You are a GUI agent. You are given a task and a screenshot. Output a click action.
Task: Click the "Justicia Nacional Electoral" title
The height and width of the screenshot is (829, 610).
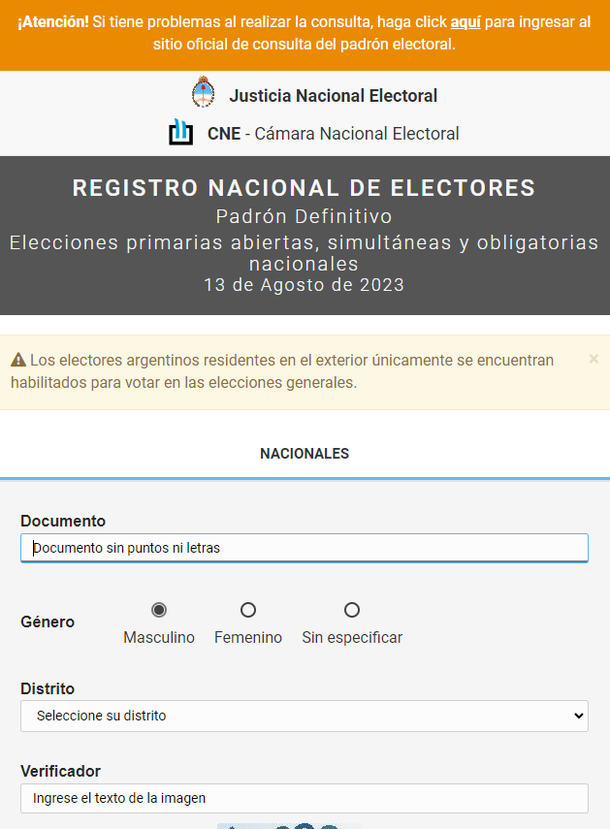[333, 96]
